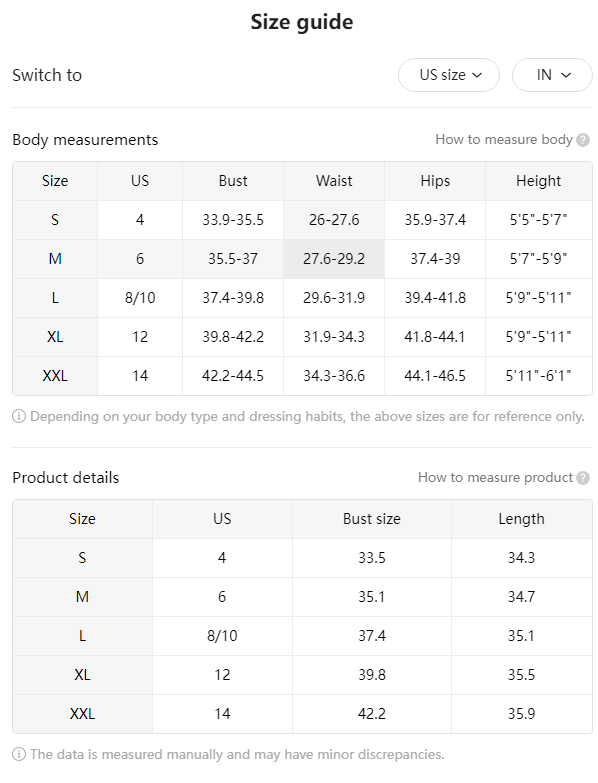Screen dimensions: 598x783
Task: Click the info icon before measured manually note
Action: [18, 754]
